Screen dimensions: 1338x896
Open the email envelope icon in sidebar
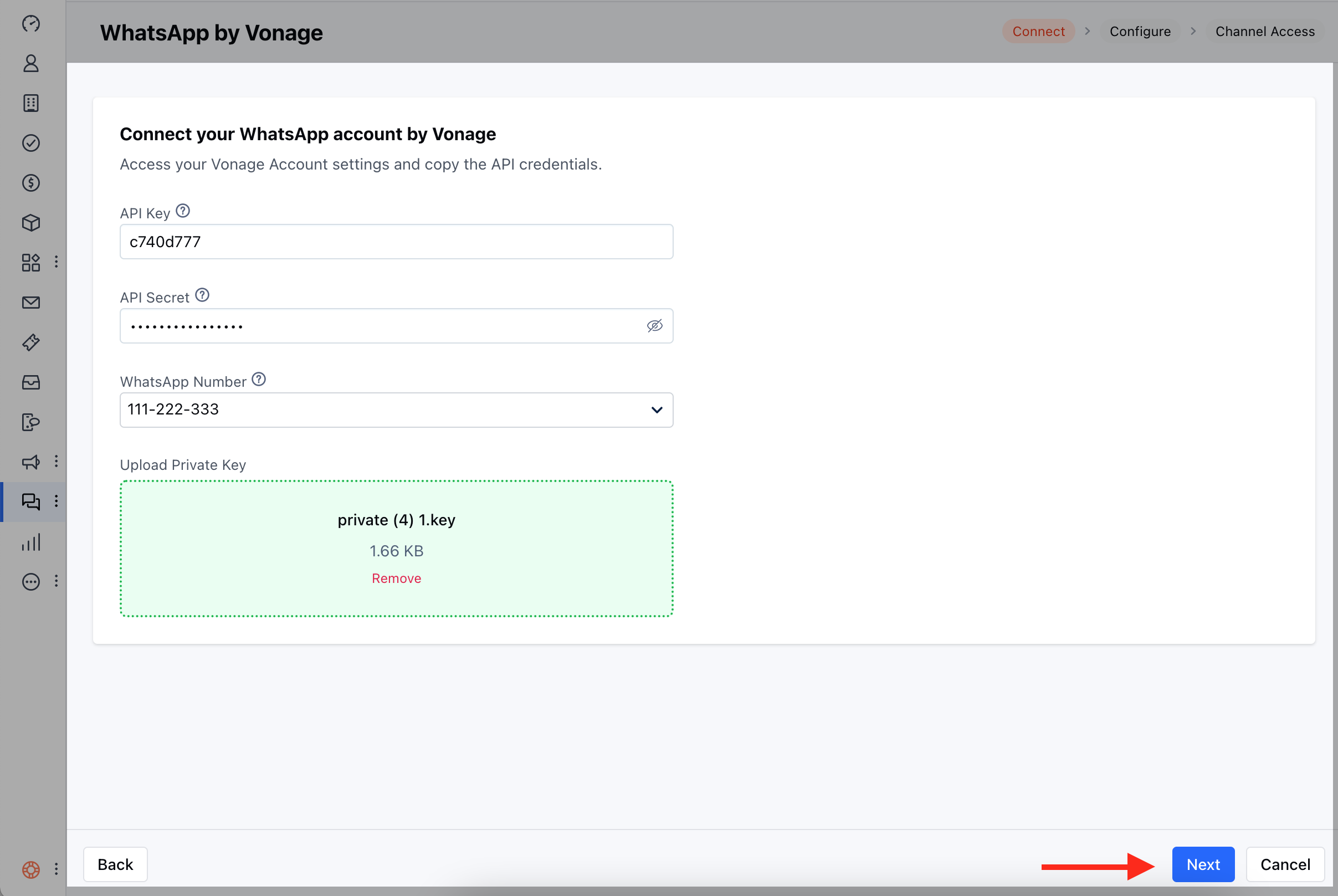pos(31,303)
